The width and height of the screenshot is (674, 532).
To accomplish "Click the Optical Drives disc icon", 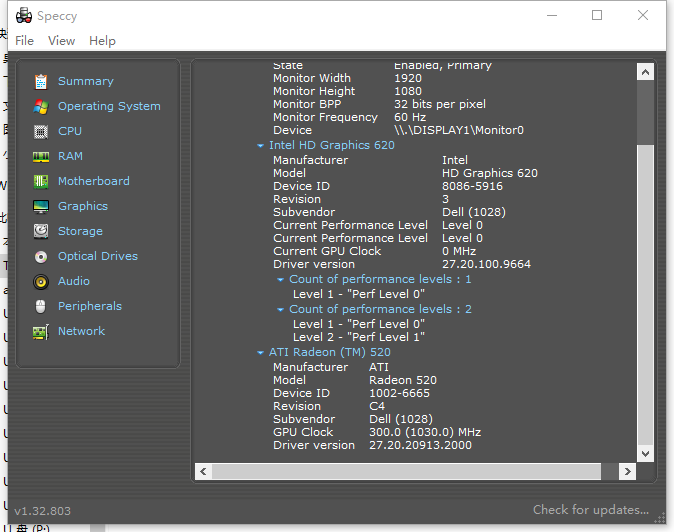I will (41, 257).
